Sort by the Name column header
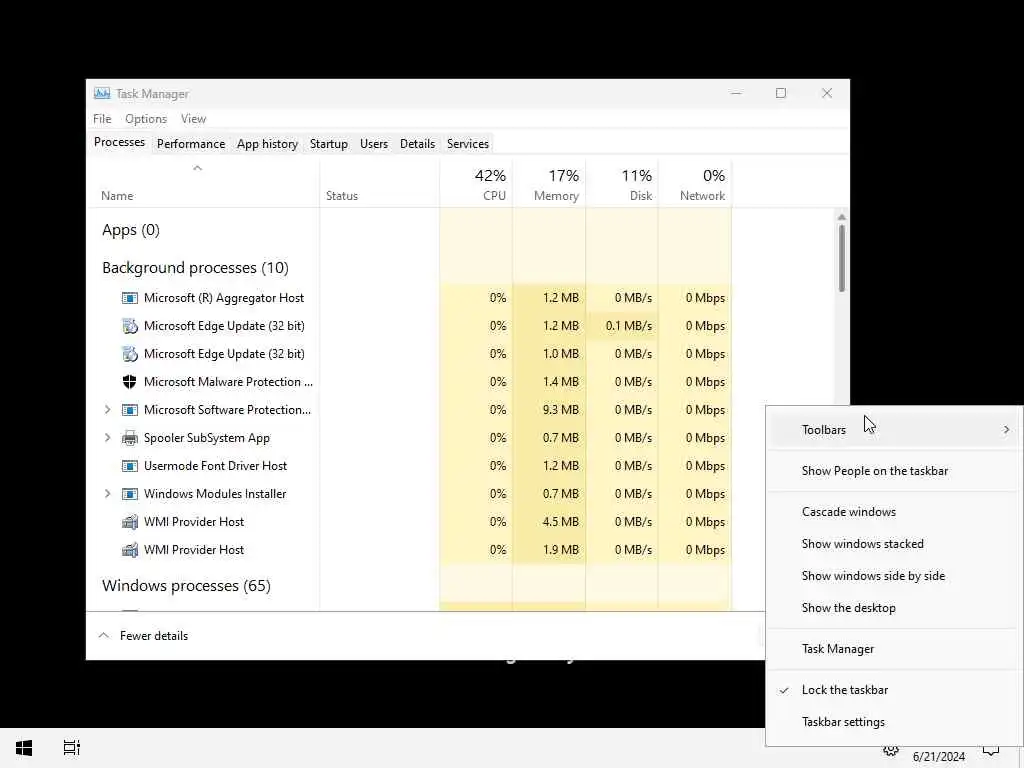This screenshot has height=768, width=1024. (203, 184)
